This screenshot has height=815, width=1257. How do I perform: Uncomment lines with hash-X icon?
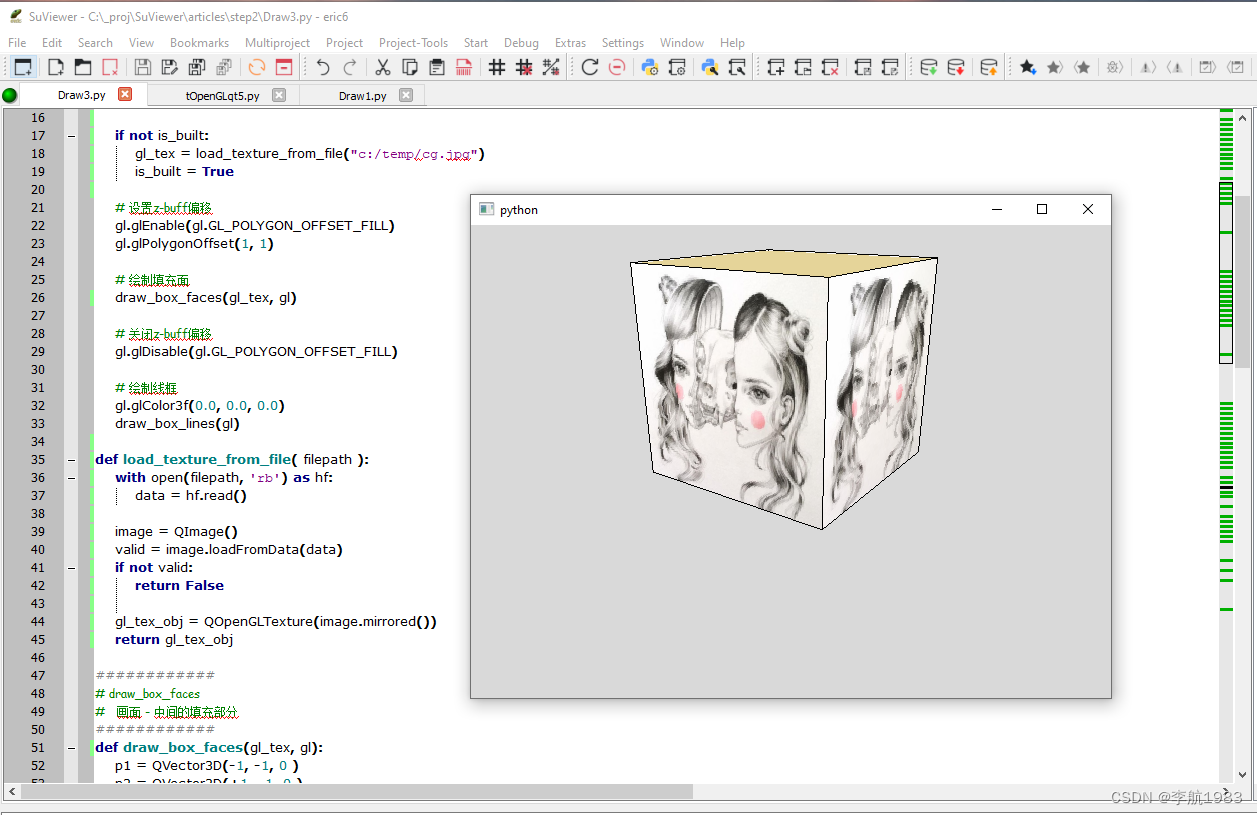(524, 67)
